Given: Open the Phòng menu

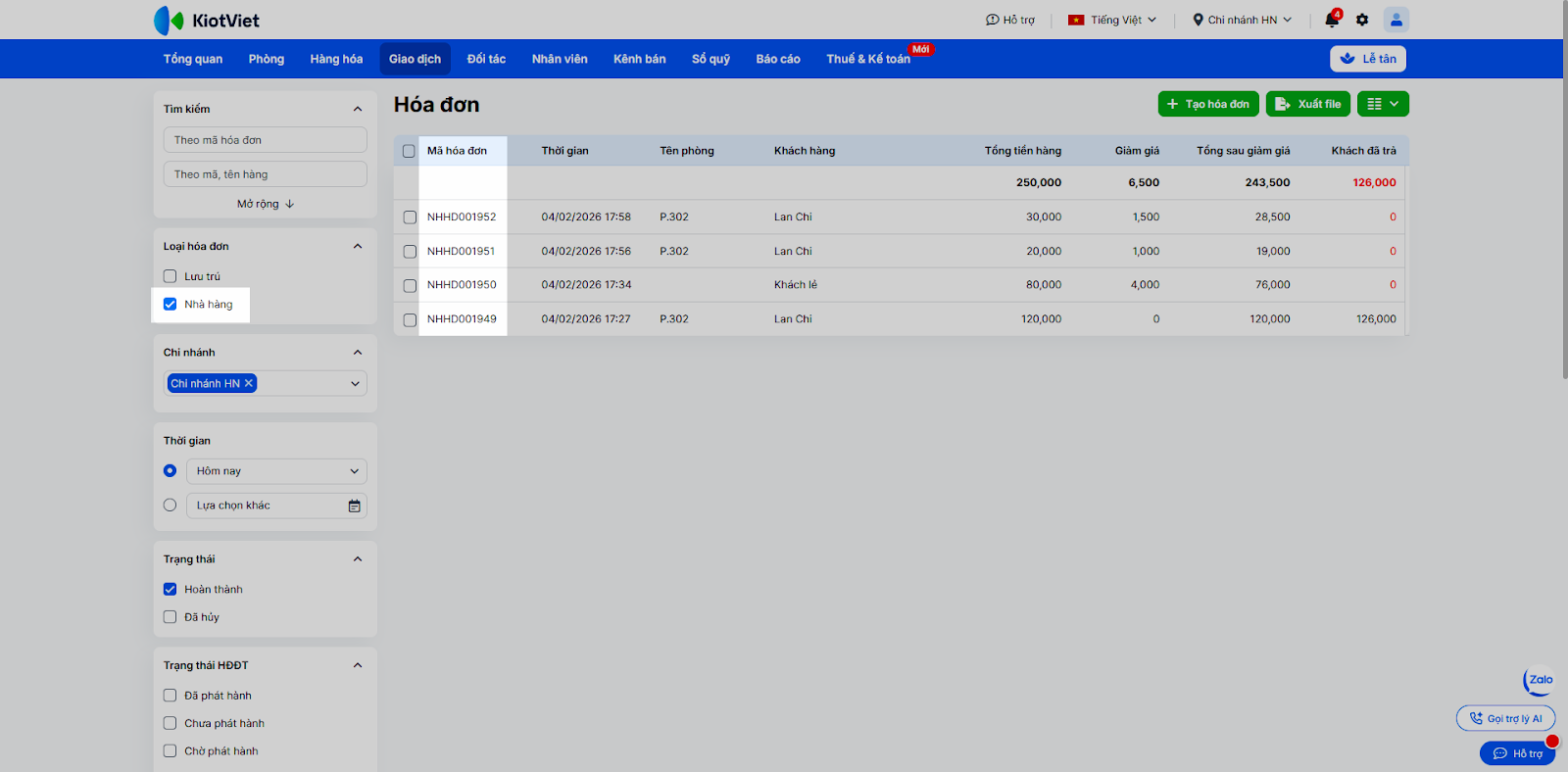Looking at the screenshot, I should [267, 59].
